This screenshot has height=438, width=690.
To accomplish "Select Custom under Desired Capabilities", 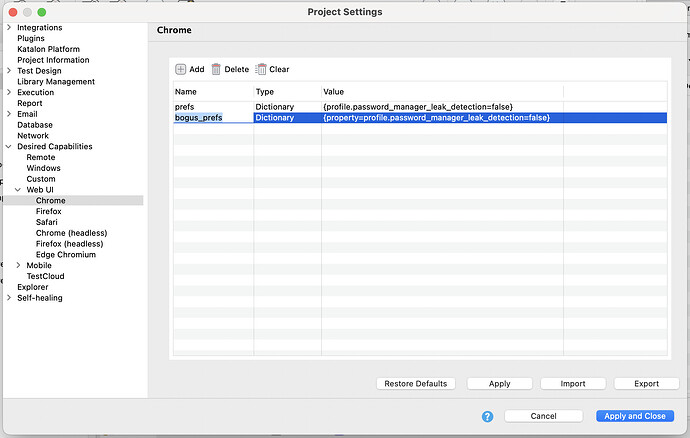I will coord(41,179).
